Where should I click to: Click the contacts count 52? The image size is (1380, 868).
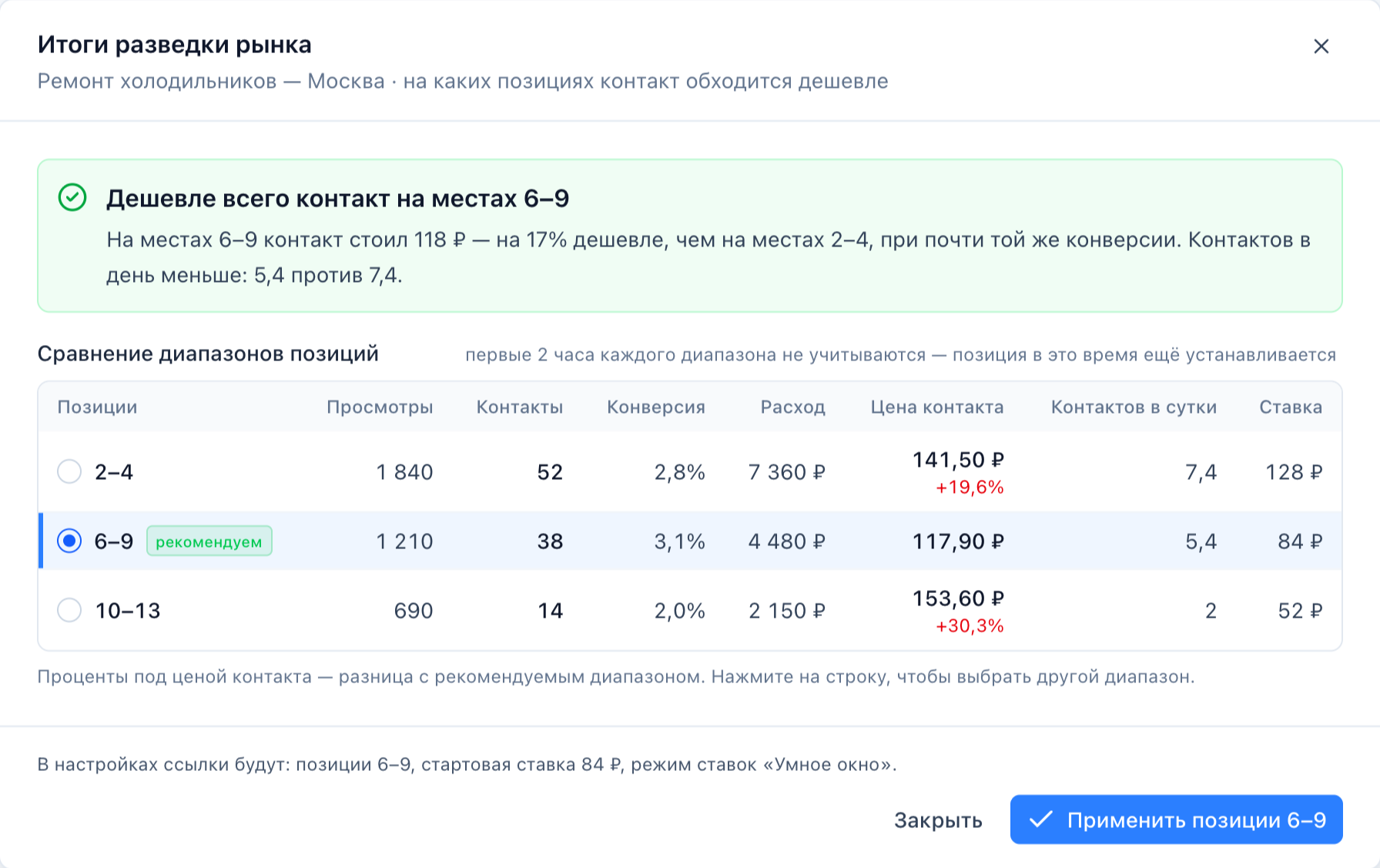[550, 472]
